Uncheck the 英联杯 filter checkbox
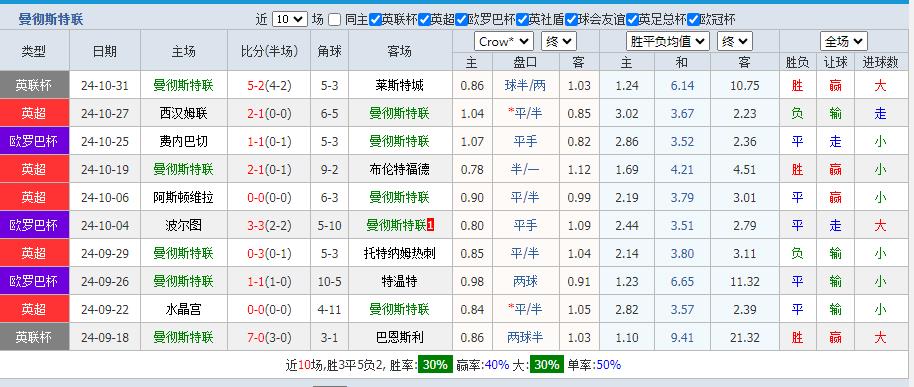914x387 pixels. click(375, 19)
